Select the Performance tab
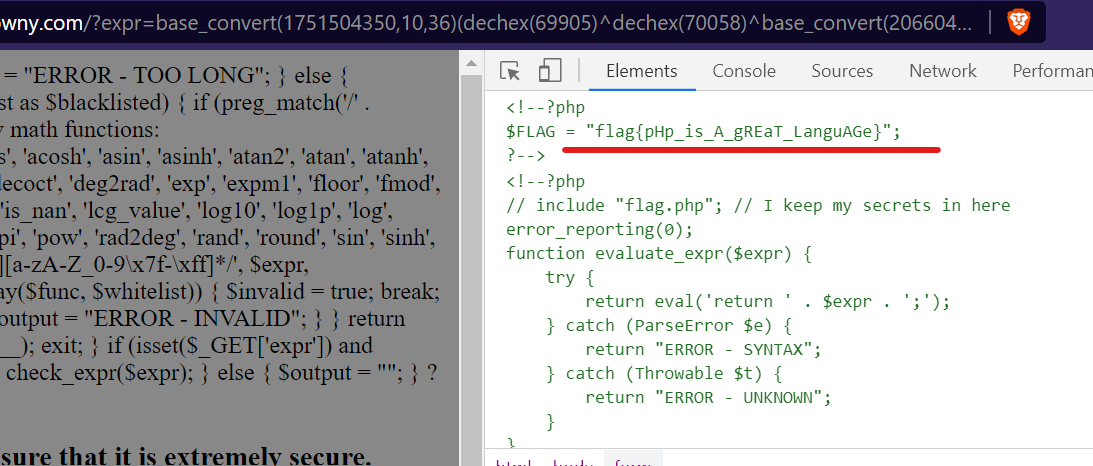Image resolution: width=1093 pixels, height=466 pixels. point(1050,71)
